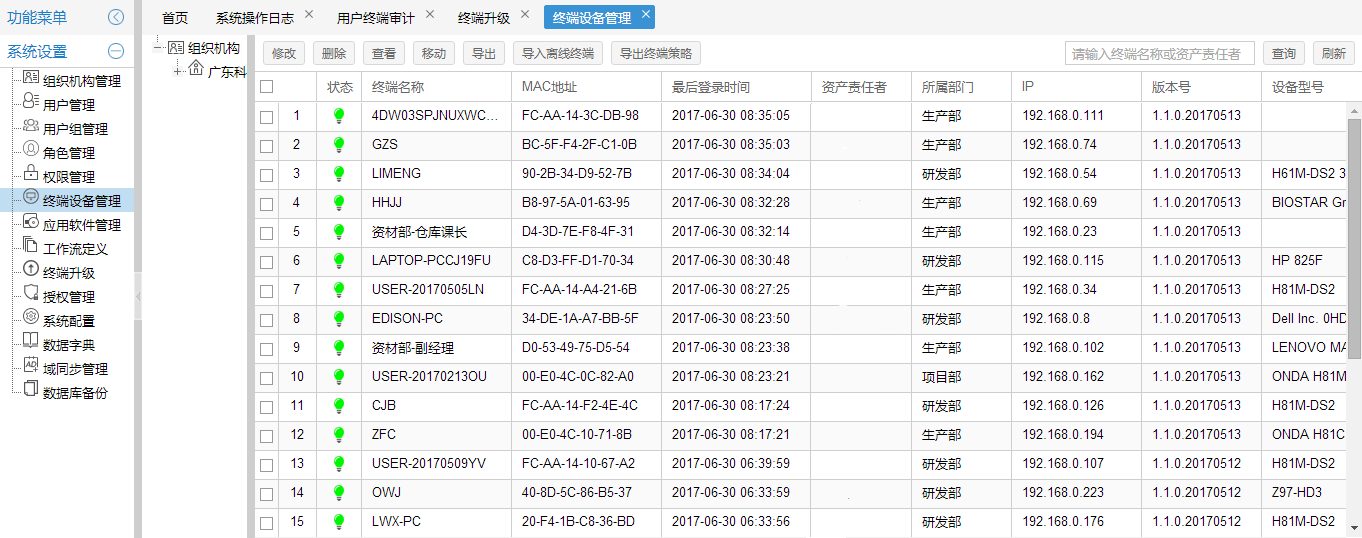Expand the 广东科 organization tree node
This screenshot has width=1362, height=538.
point(178,70)
